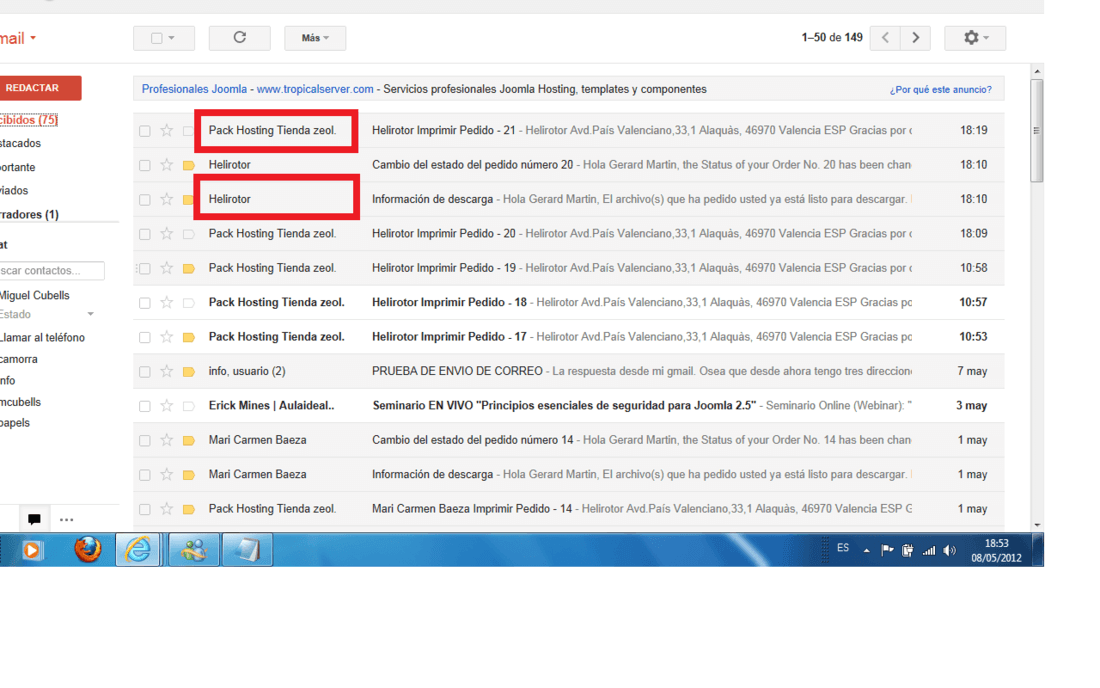This screenshot has height=688, width=1100.
Task: Open the Gmail product switcher dropdown
Action: [x=17, y=39]
